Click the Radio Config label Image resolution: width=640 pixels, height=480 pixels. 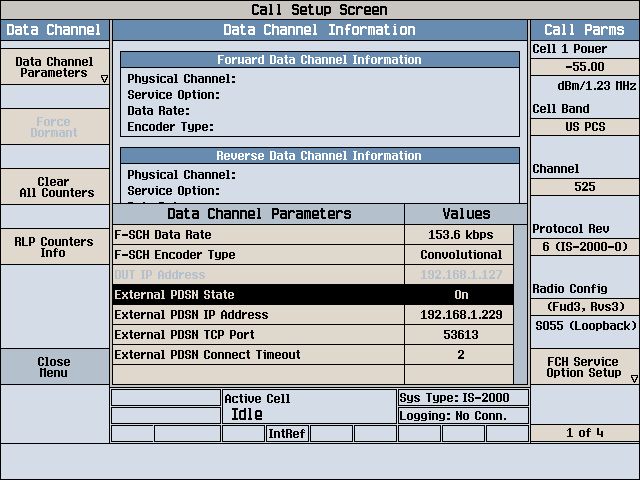tap(570, 289)
